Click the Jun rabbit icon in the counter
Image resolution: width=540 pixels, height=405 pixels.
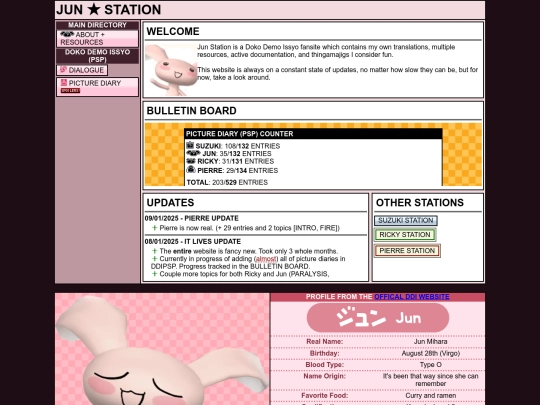click(193, 153)
